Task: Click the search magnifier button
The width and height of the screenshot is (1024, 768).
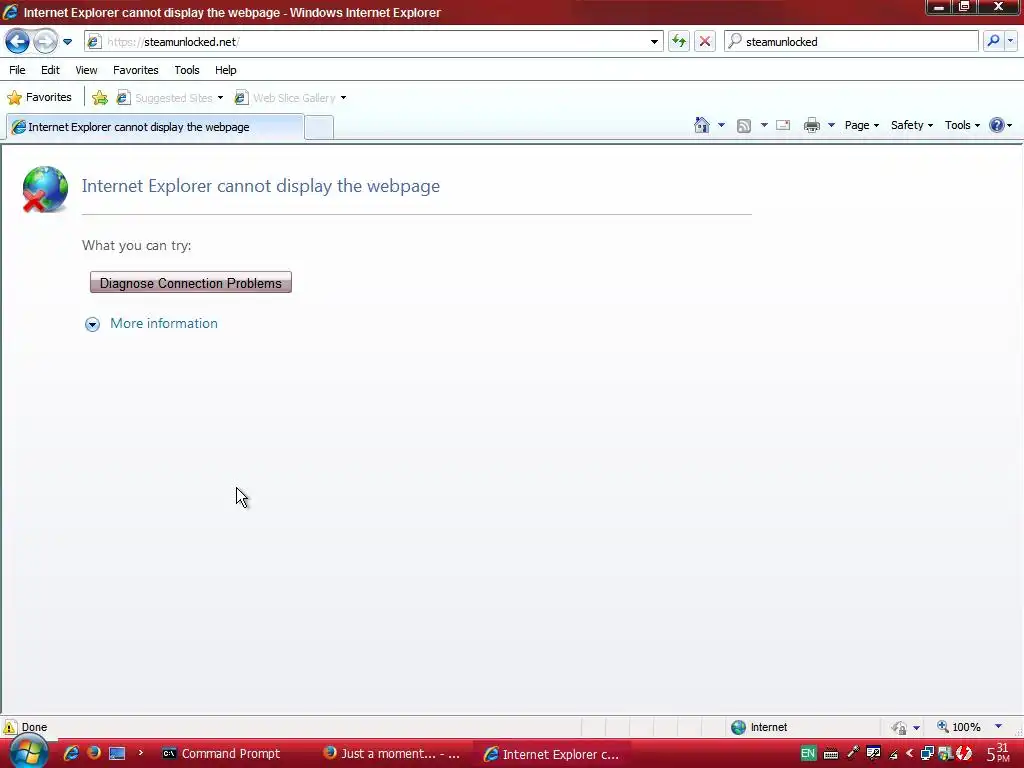Action: pyautogui.click(x=993, y=42)
